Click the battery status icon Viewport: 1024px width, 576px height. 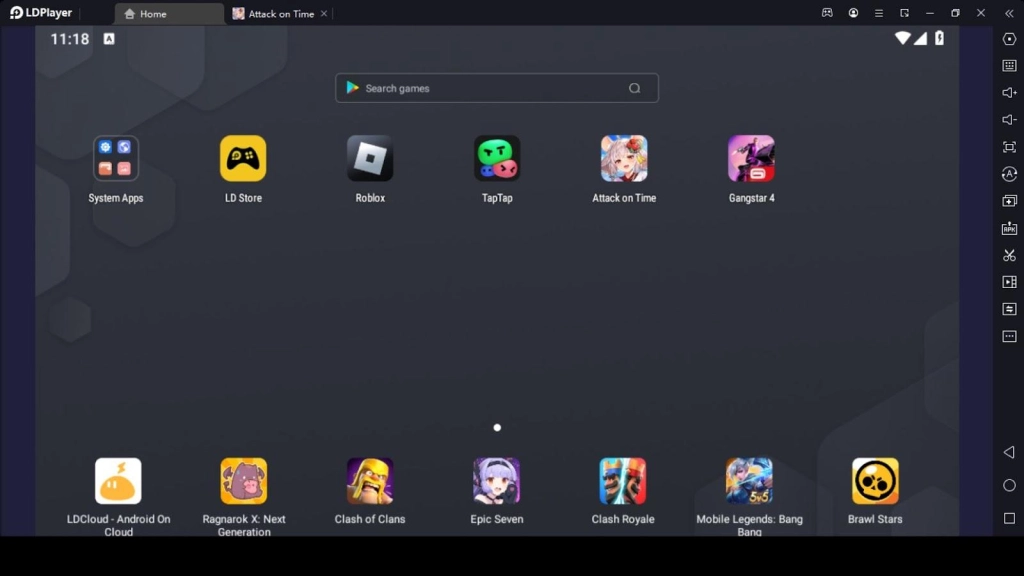click(939, 38)
